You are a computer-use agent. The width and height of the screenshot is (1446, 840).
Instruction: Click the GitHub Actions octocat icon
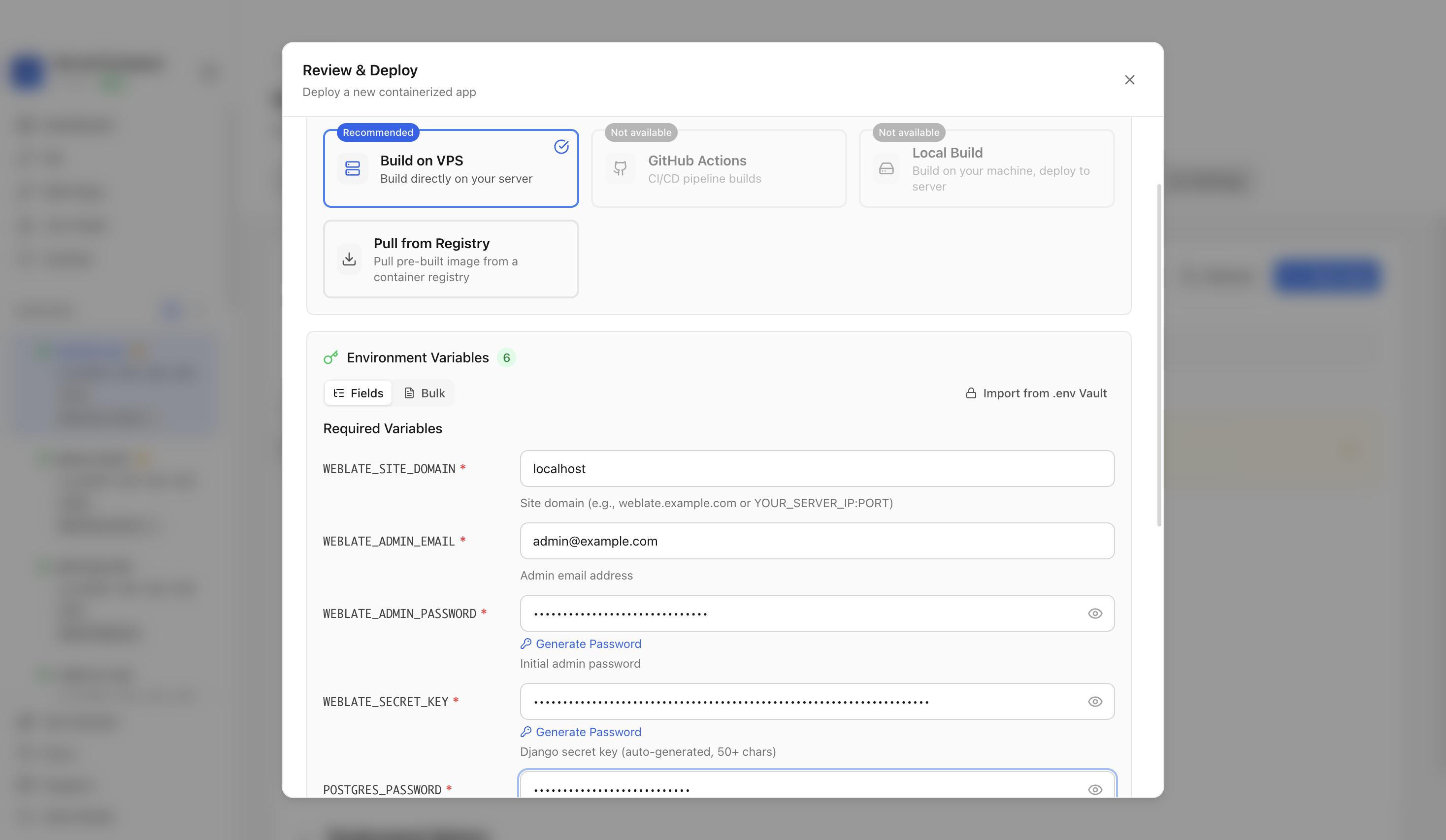click(620, 169)
